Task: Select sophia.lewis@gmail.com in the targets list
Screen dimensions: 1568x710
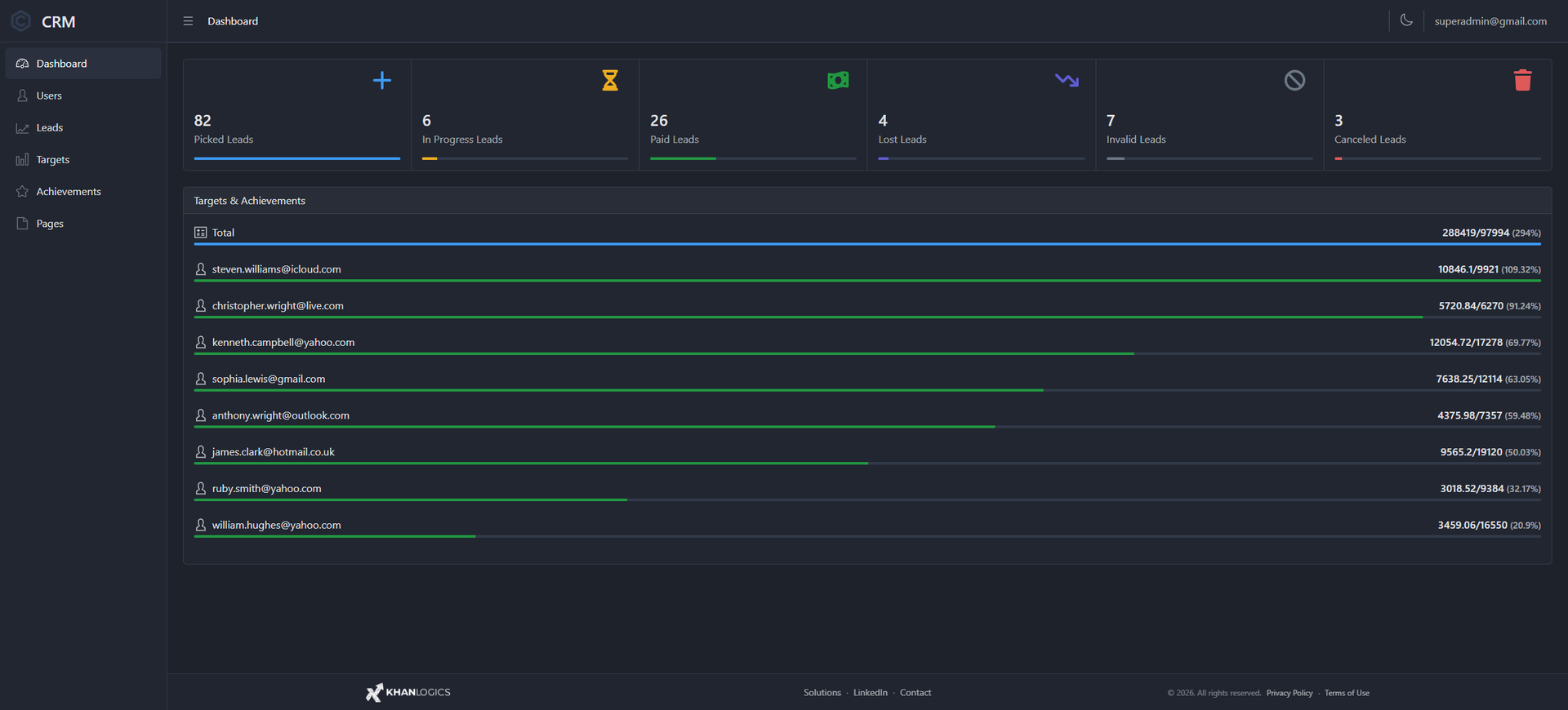Action: (x=269, y=379)
